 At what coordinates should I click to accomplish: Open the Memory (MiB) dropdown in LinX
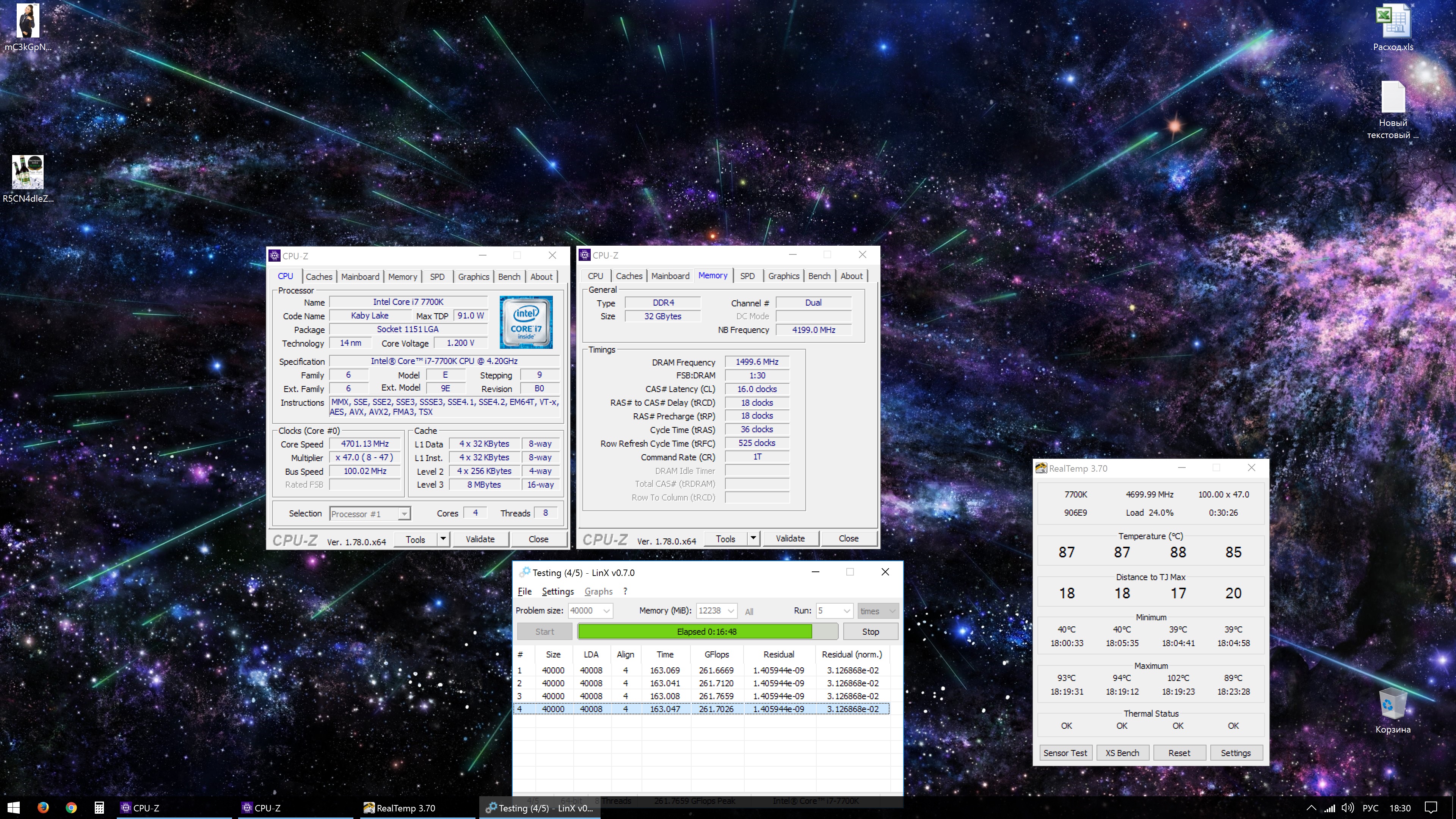click(730, 611)
